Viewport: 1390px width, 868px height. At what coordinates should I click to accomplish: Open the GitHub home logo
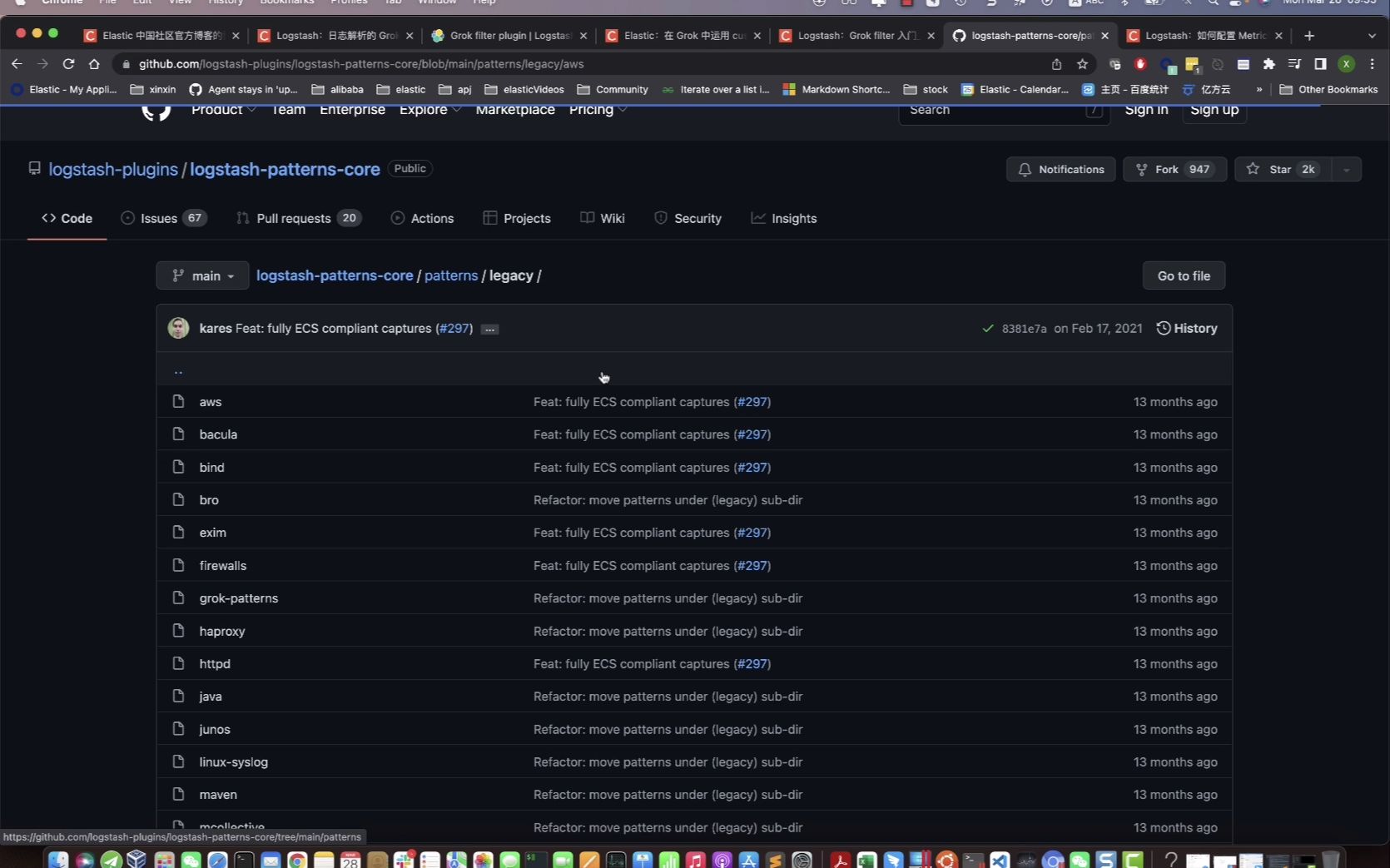point(156,112)
